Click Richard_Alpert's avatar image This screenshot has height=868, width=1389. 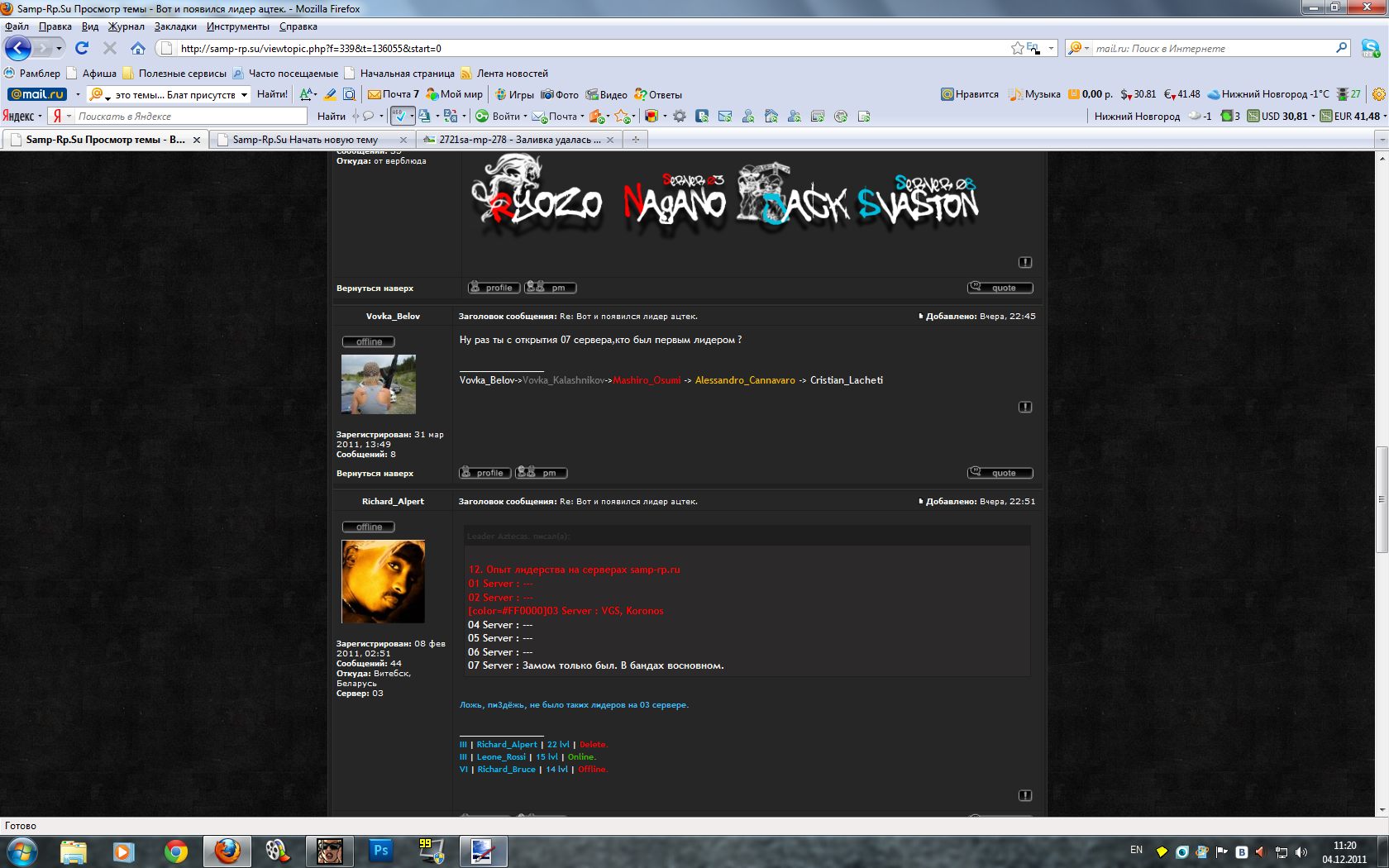pos(383,581)
